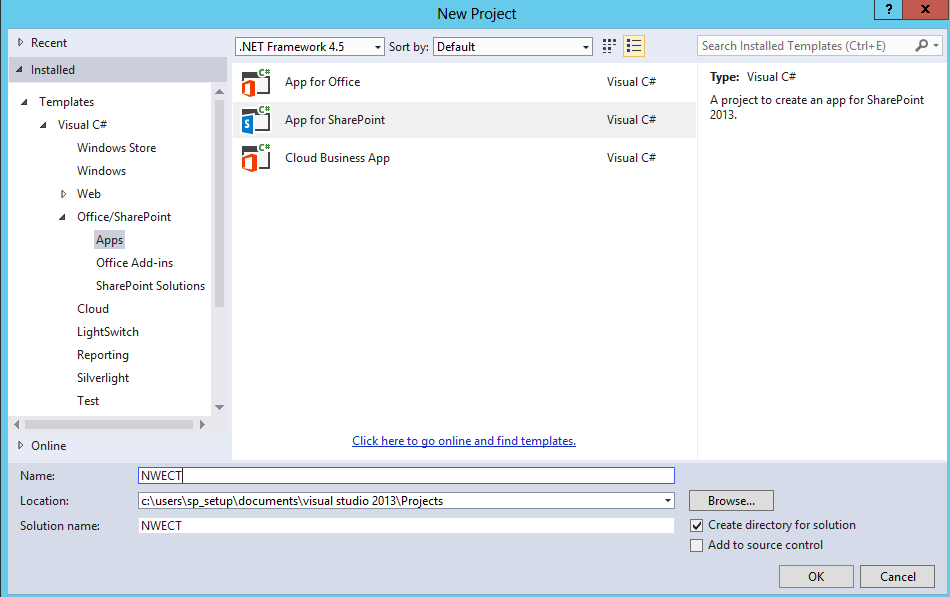This screenshot has height=597, width=950.
Task: Select Office Add-ins category
Action: coord(135,263)
